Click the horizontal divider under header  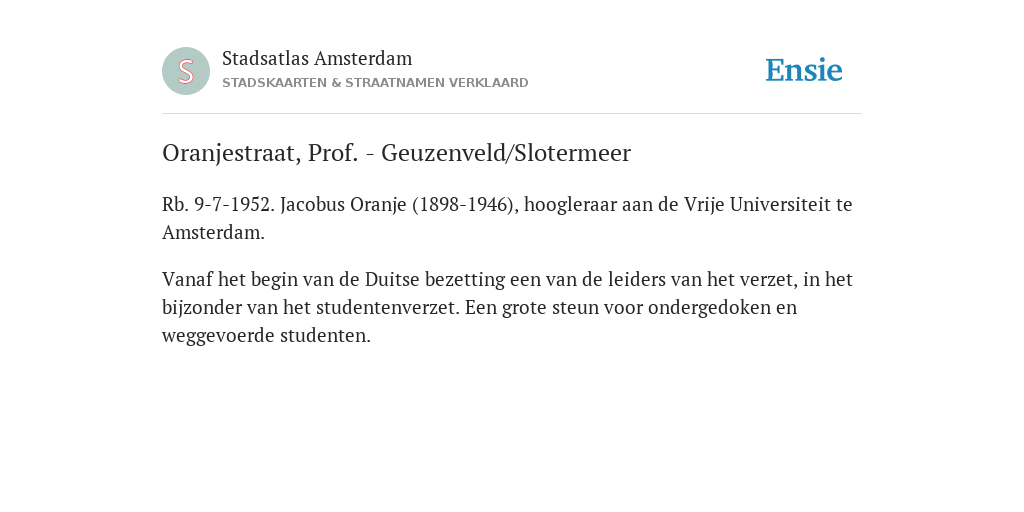pyautogui.click(x=512, y=114)
